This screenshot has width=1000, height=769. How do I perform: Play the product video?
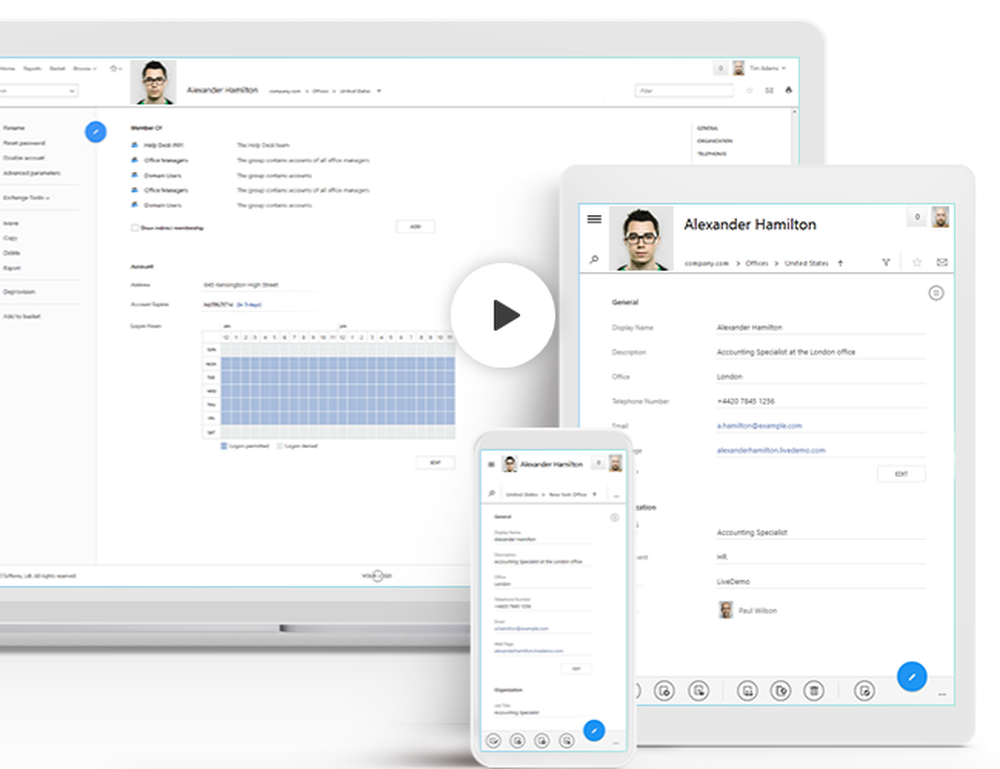pos(503,315)
